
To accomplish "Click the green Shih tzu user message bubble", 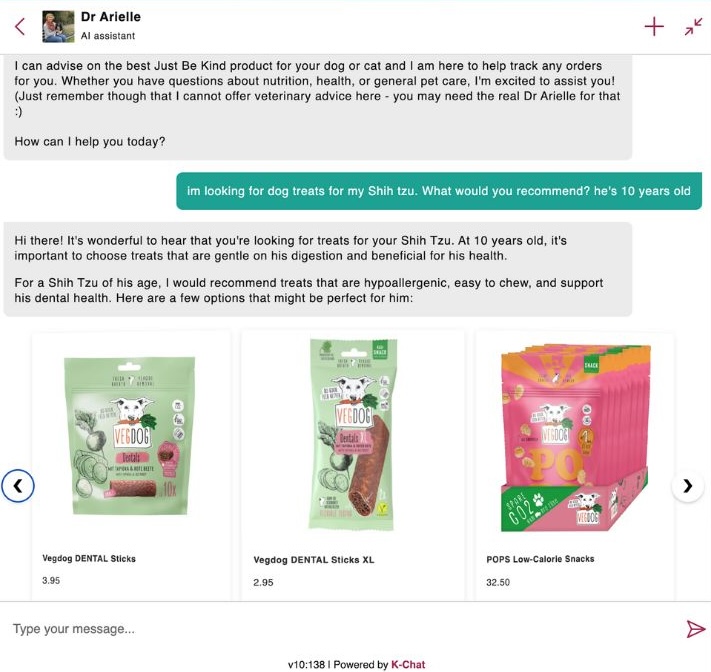I will coord(439,191).
